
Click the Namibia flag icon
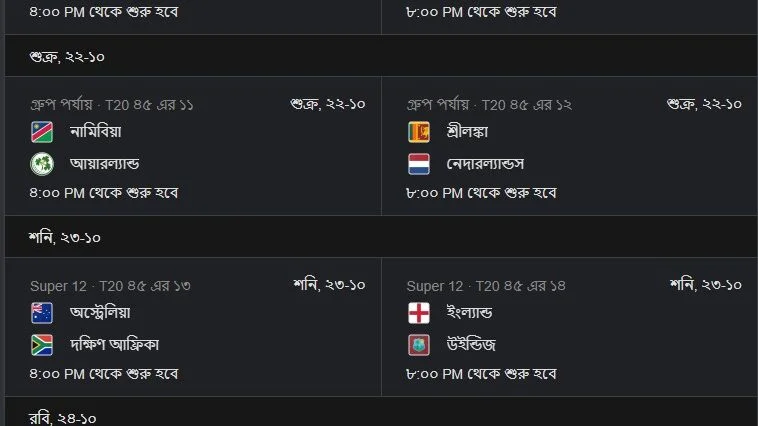click(x=42, y=132)
